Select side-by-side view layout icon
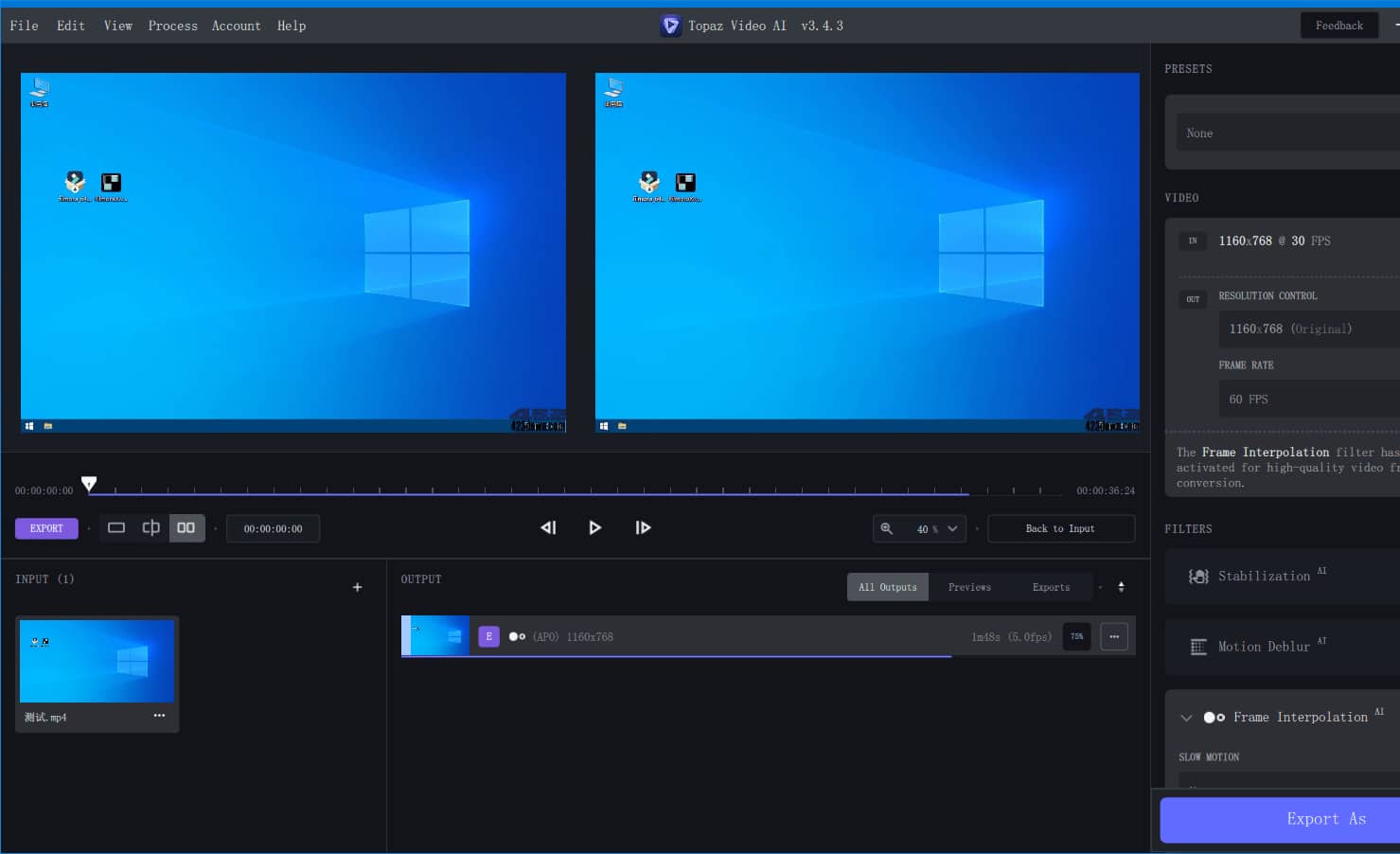 (186, 528)
